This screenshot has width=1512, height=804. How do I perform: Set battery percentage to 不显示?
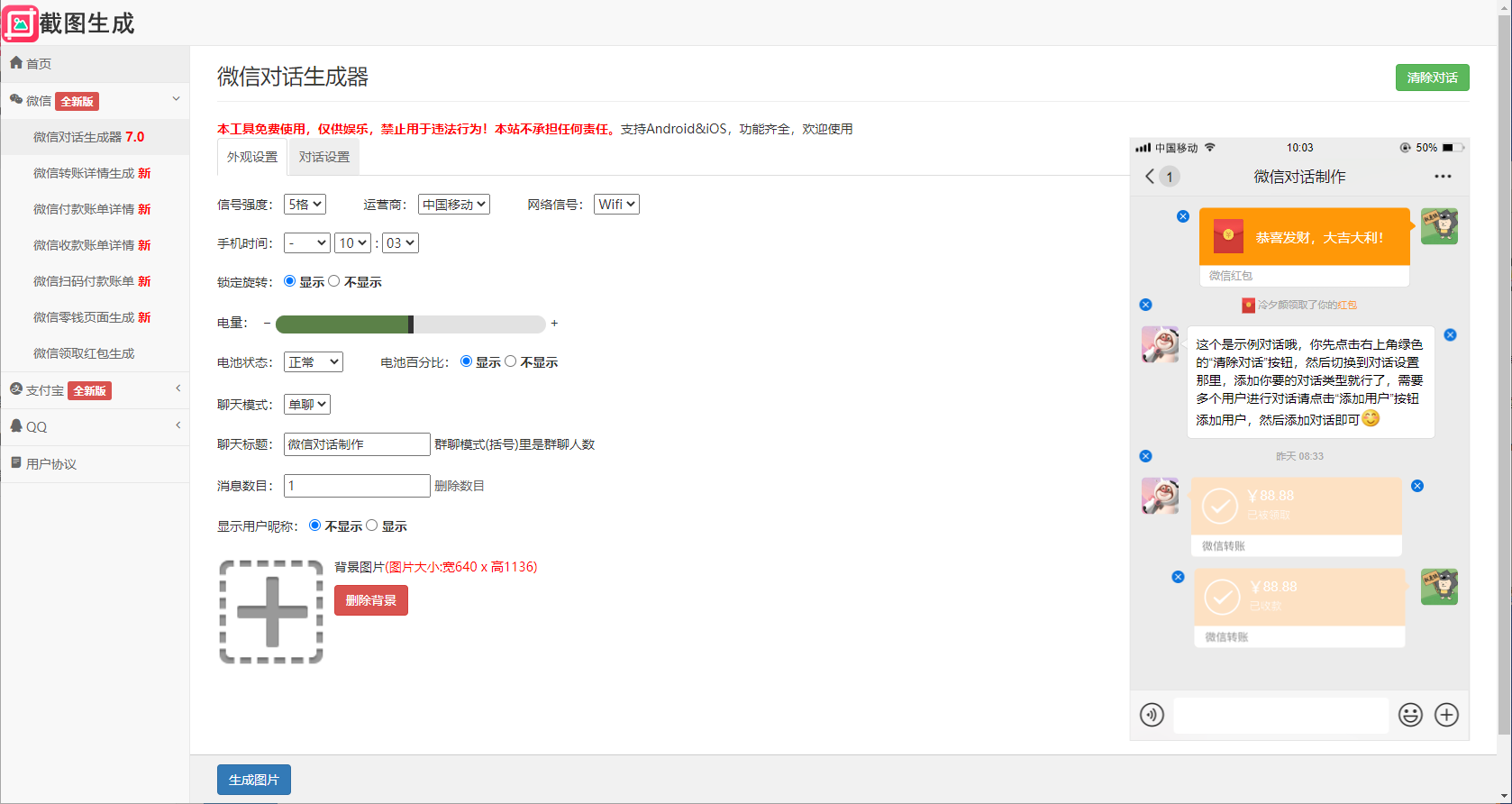click(x=511, y=361)
